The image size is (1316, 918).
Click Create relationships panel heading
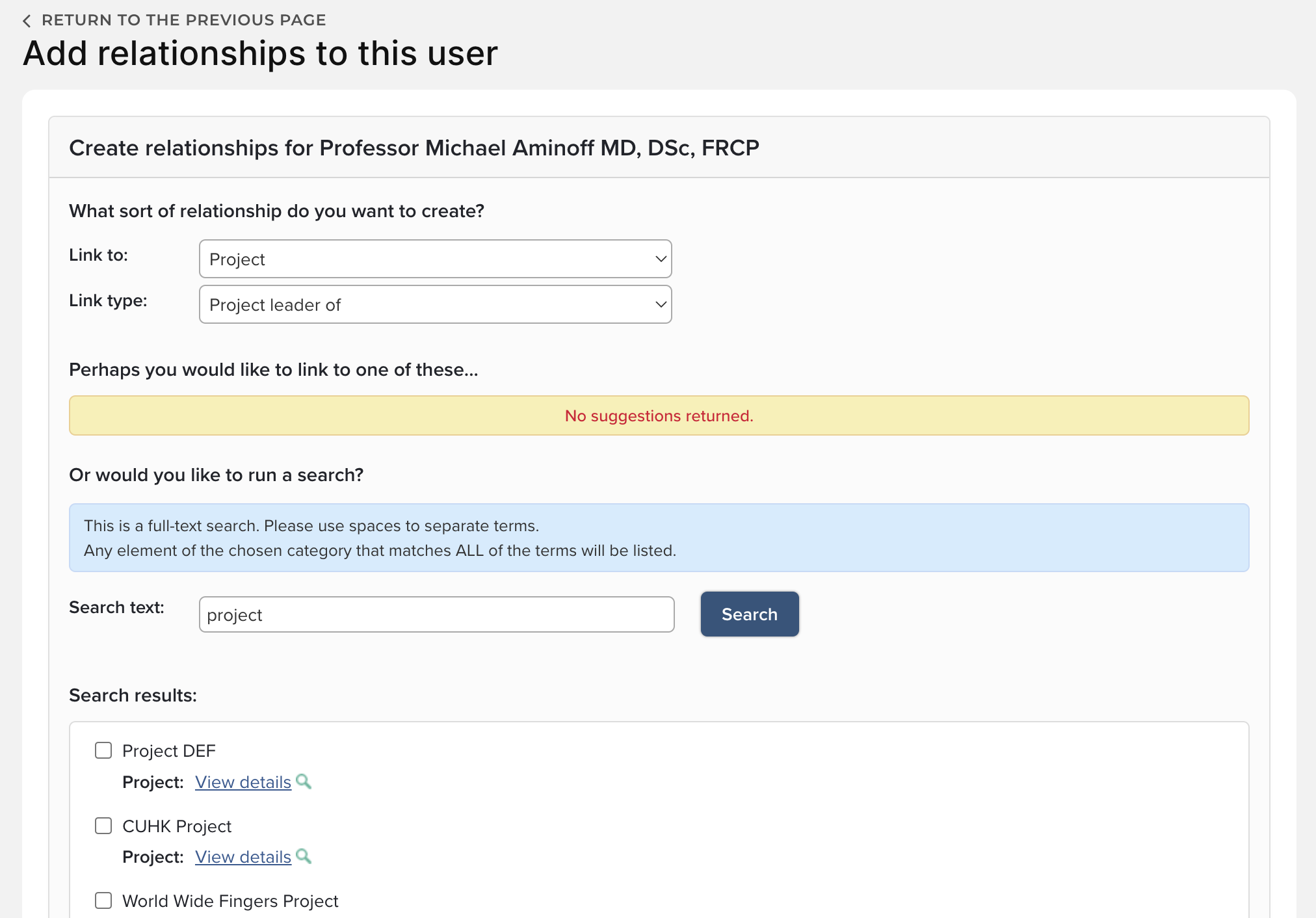tap(414, 148)
